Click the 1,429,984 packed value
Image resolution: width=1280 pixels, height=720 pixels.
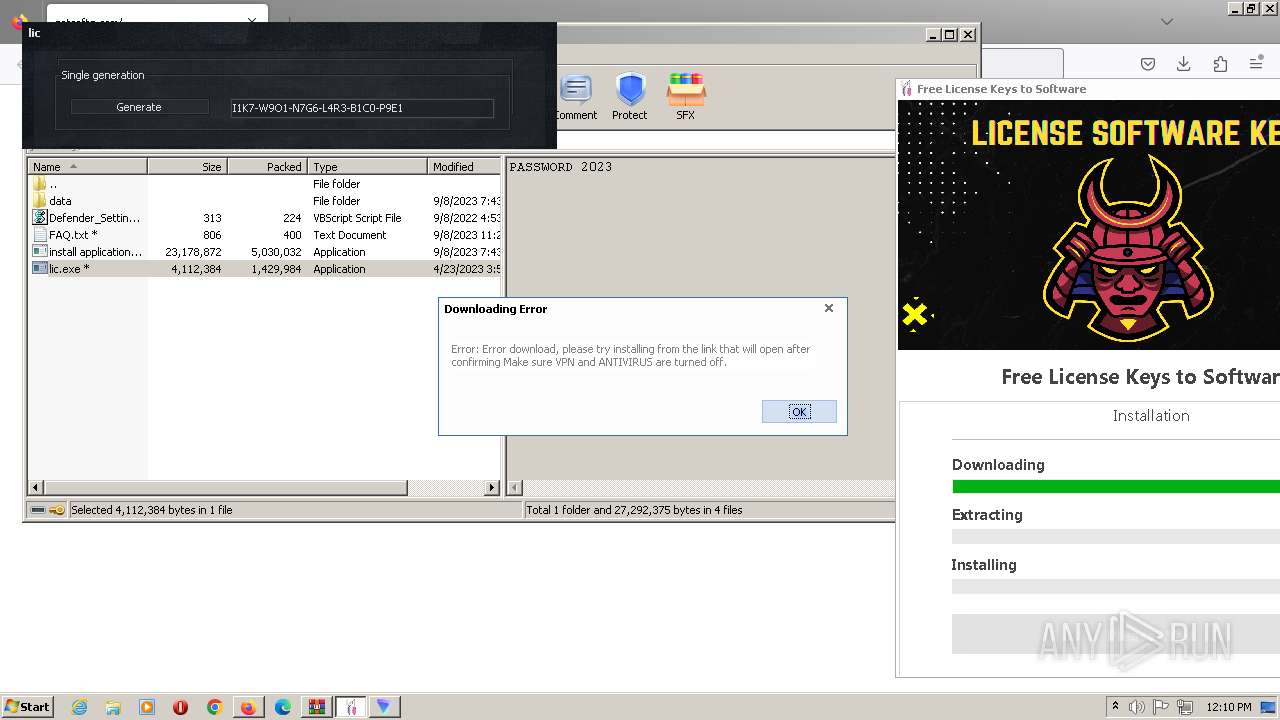click(x=276, y=269)
